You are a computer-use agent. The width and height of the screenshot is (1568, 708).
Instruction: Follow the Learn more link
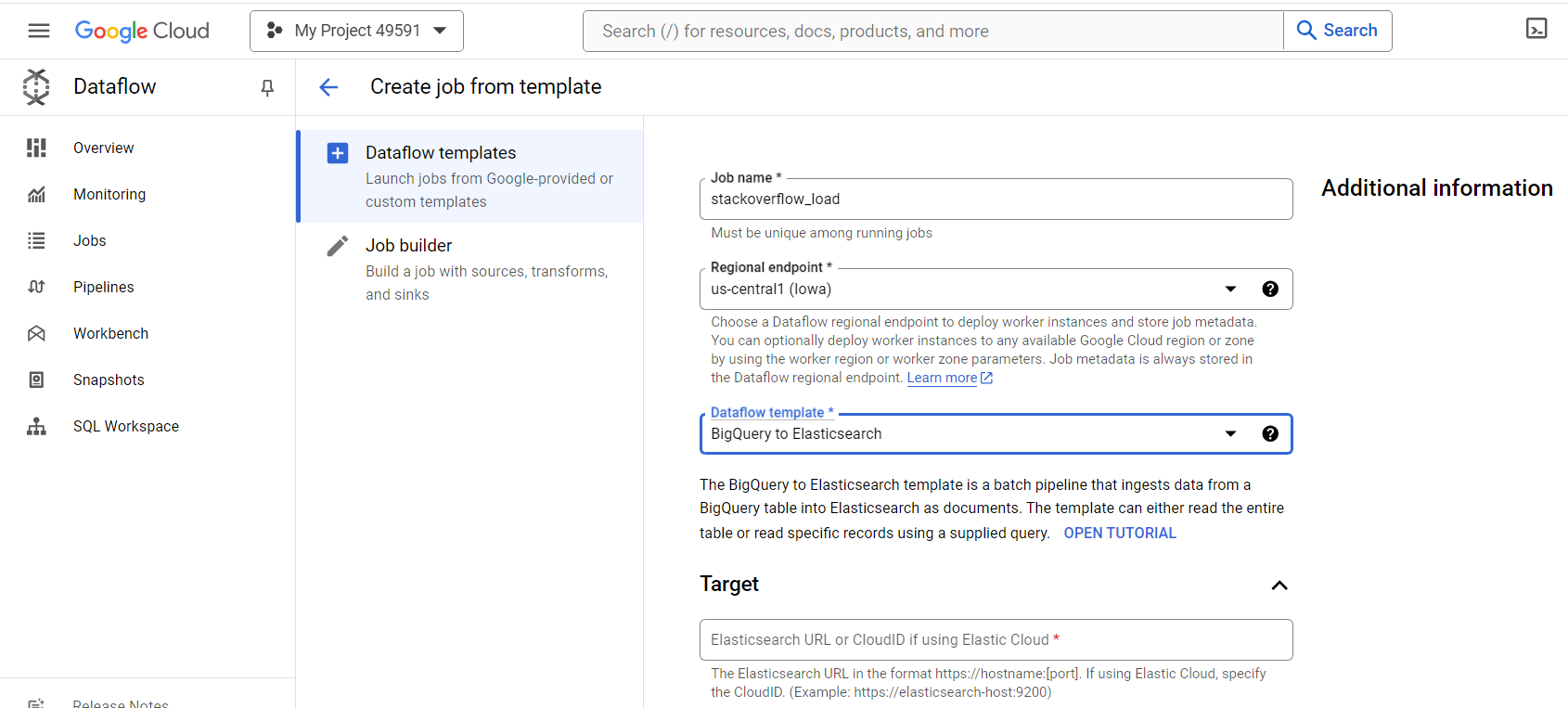point(949,378)
